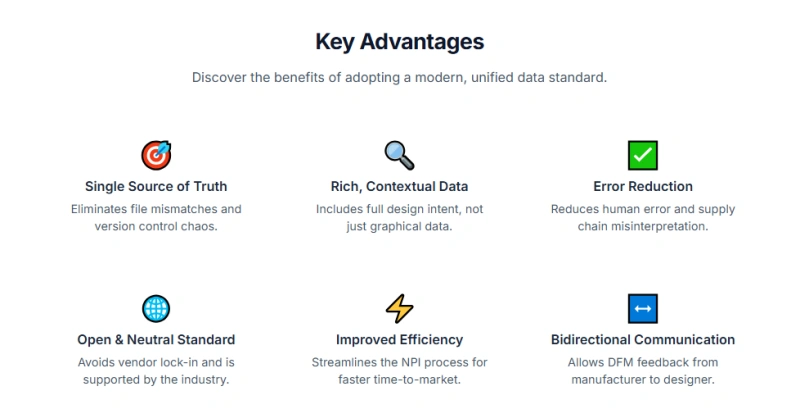This screenshot has width=800, height=408.
Task: Click the target bullseye icon
Action: [x=156, y=155]
